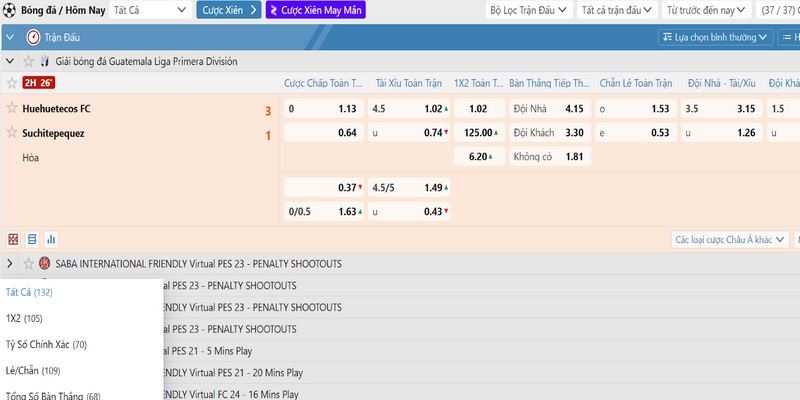
Task: Click the clock icon beside Trận Đấu
Action: (x=32, y=37)
